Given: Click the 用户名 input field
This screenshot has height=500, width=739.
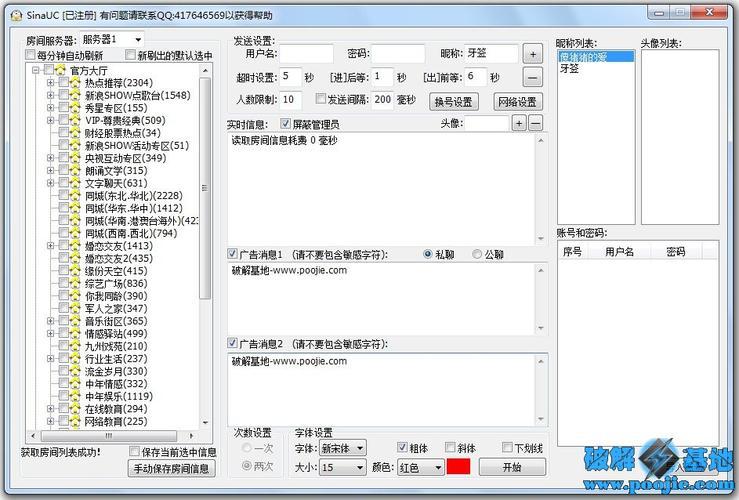Looking at the screenshot, I should tap(306, 54).
